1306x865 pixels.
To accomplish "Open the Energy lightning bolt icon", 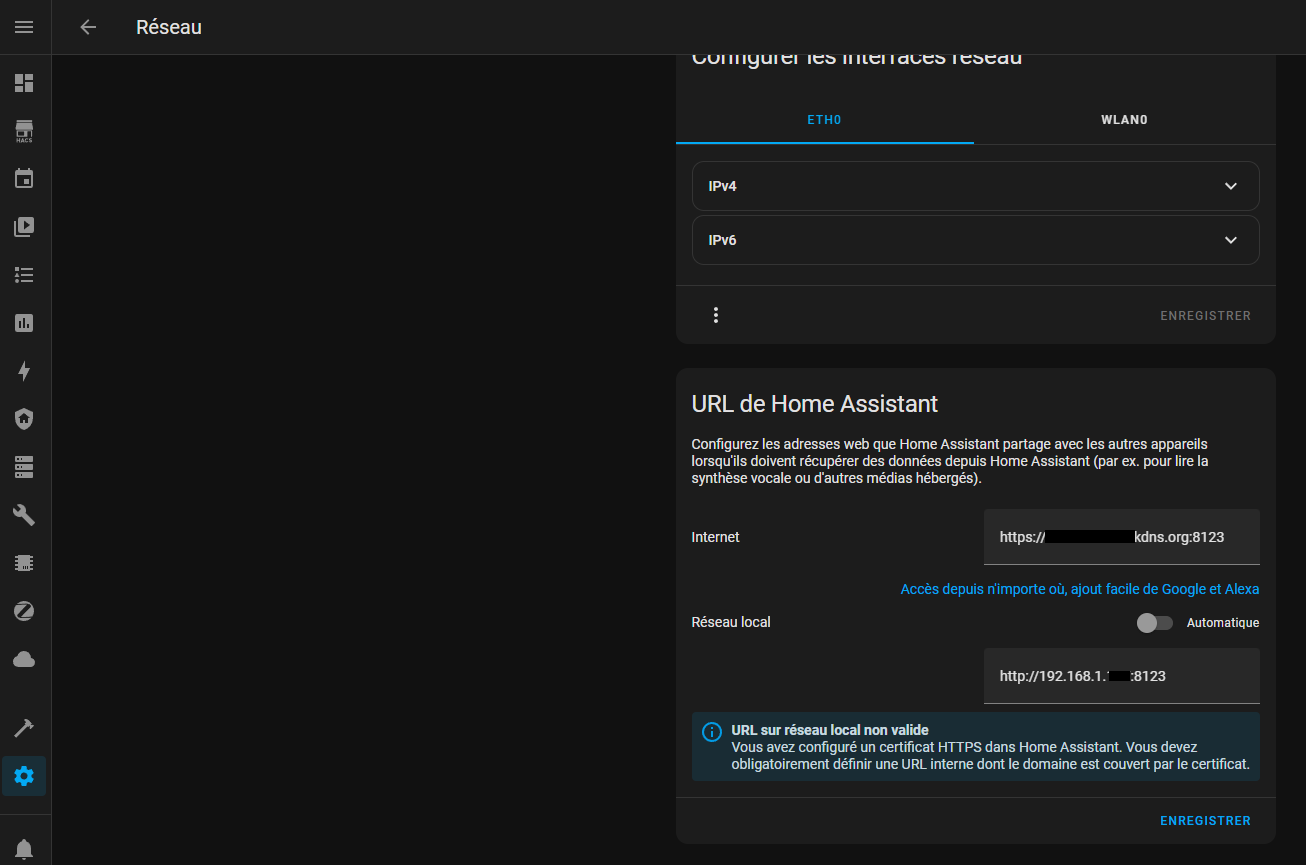I will click(x=24, y=371).
